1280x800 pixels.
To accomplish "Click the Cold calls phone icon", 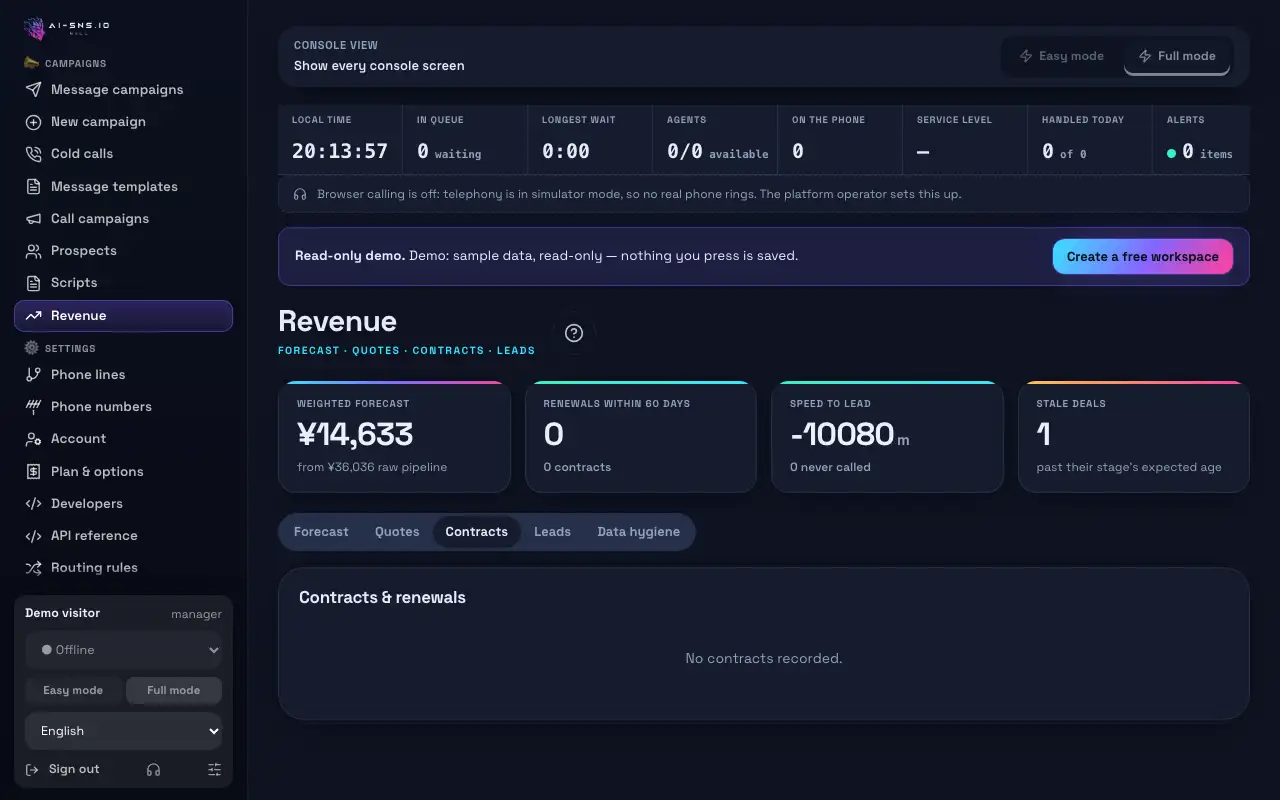I will click(x=34, y=154).
